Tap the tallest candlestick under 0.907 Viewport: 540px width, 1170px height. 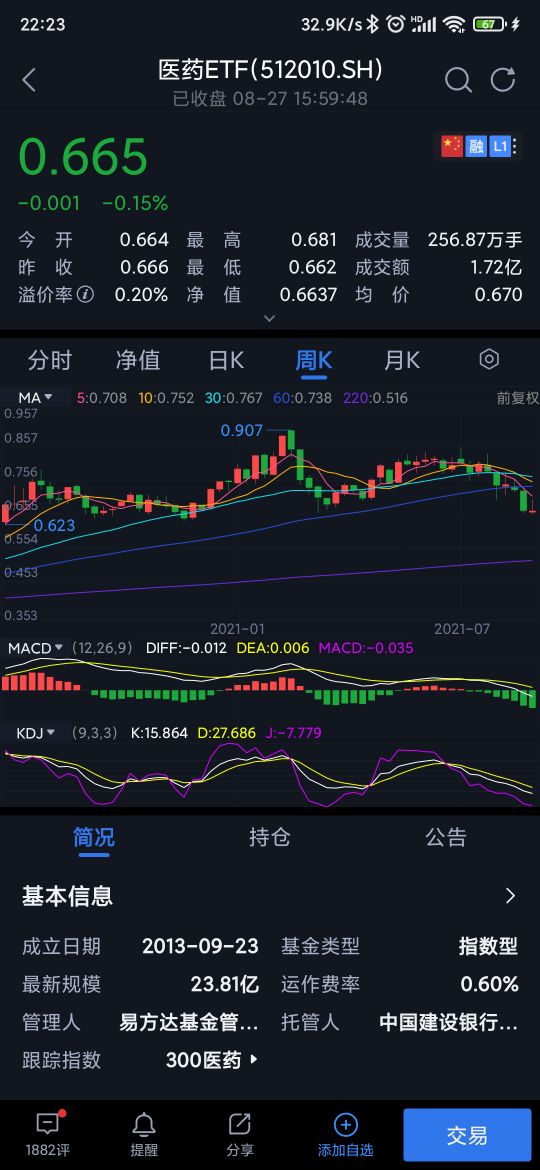292,439
